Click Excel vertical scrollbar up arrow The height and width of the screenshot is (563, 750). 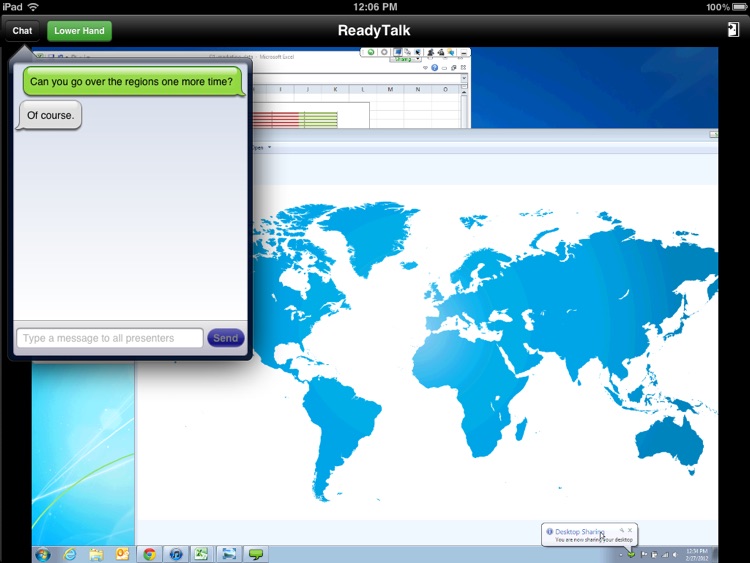tap(463, 93)
